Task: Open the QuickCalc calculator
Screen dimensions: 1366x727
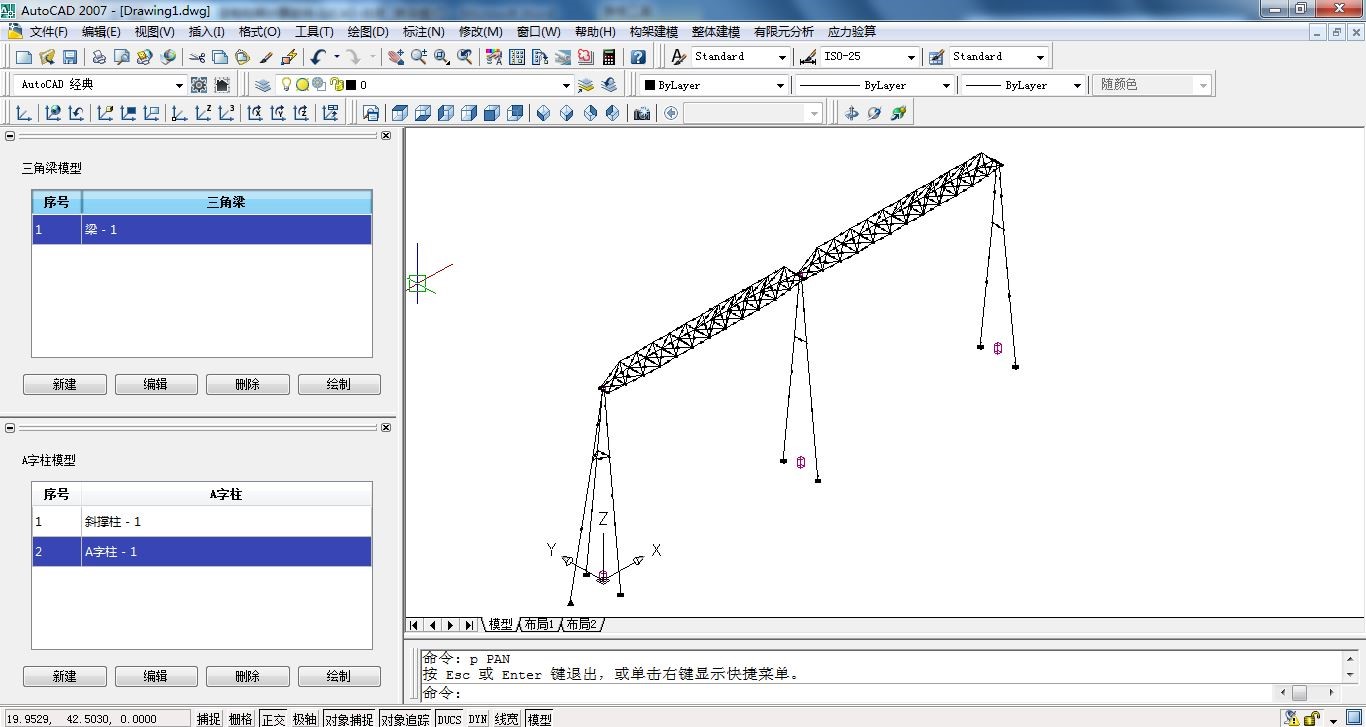Action: click(x=608, y=57)
